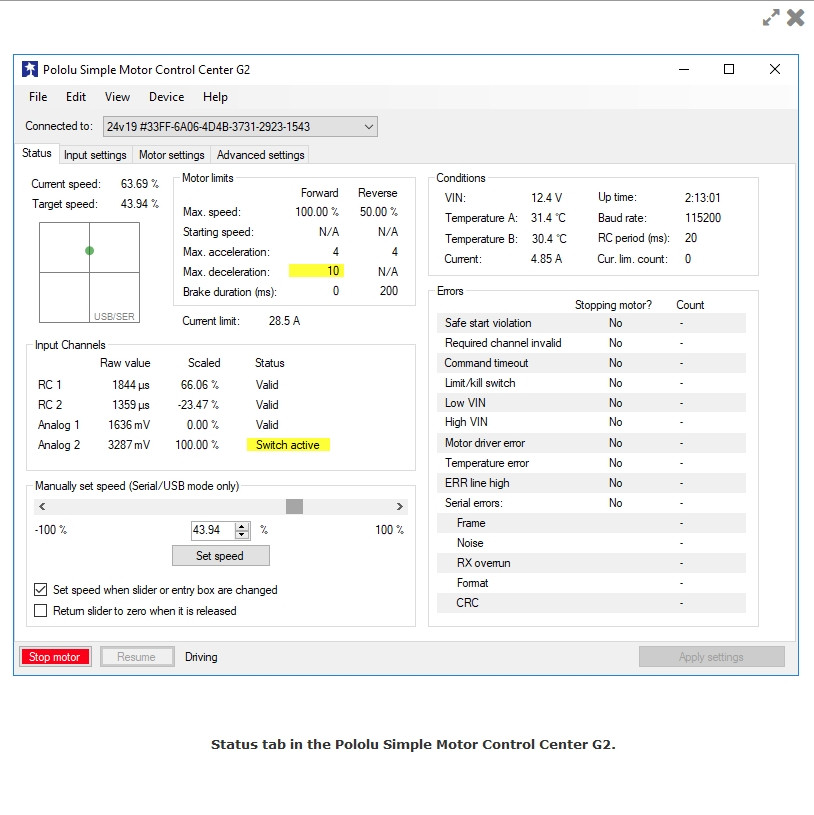Click the Pololu app icon in title bar
Image resolution: width=814 pixels, height=815 pixels.
click(30, 70)
